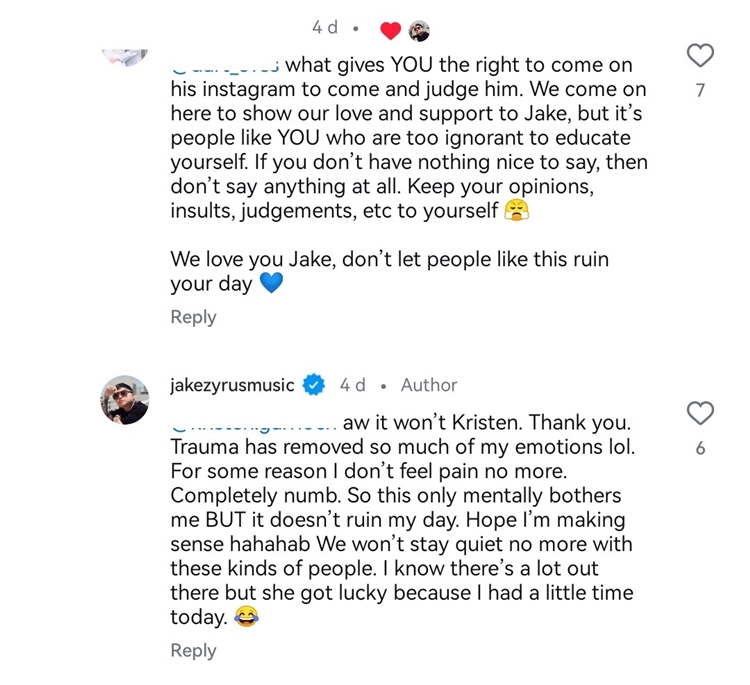
Task: Click the "4 d" timestamp beside jakezyrusmusic
Action: (353, 385)
